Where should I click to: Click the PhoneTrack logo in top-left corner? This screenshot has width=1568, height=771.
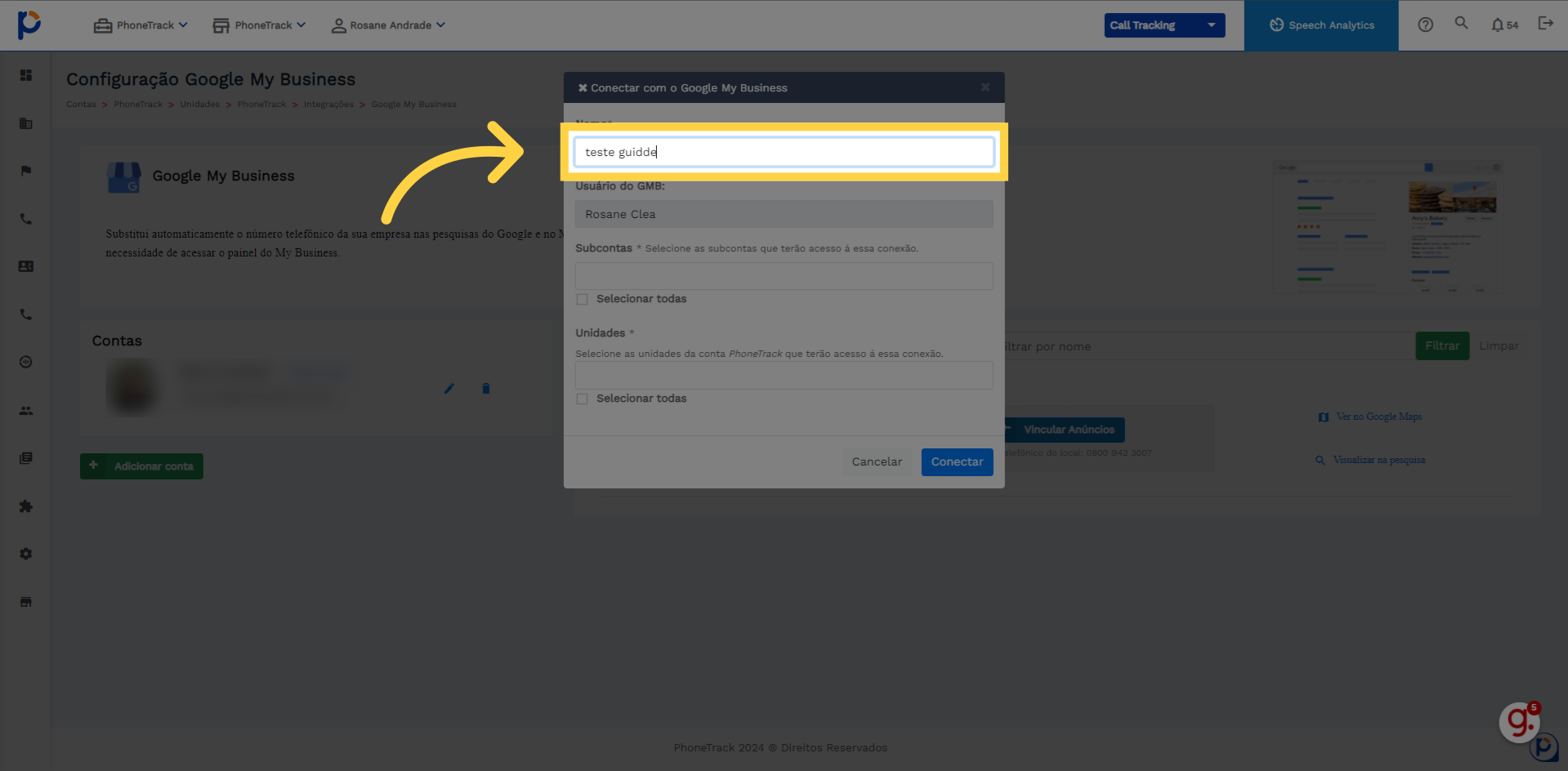pyautogui.click(x=29, y=25)
